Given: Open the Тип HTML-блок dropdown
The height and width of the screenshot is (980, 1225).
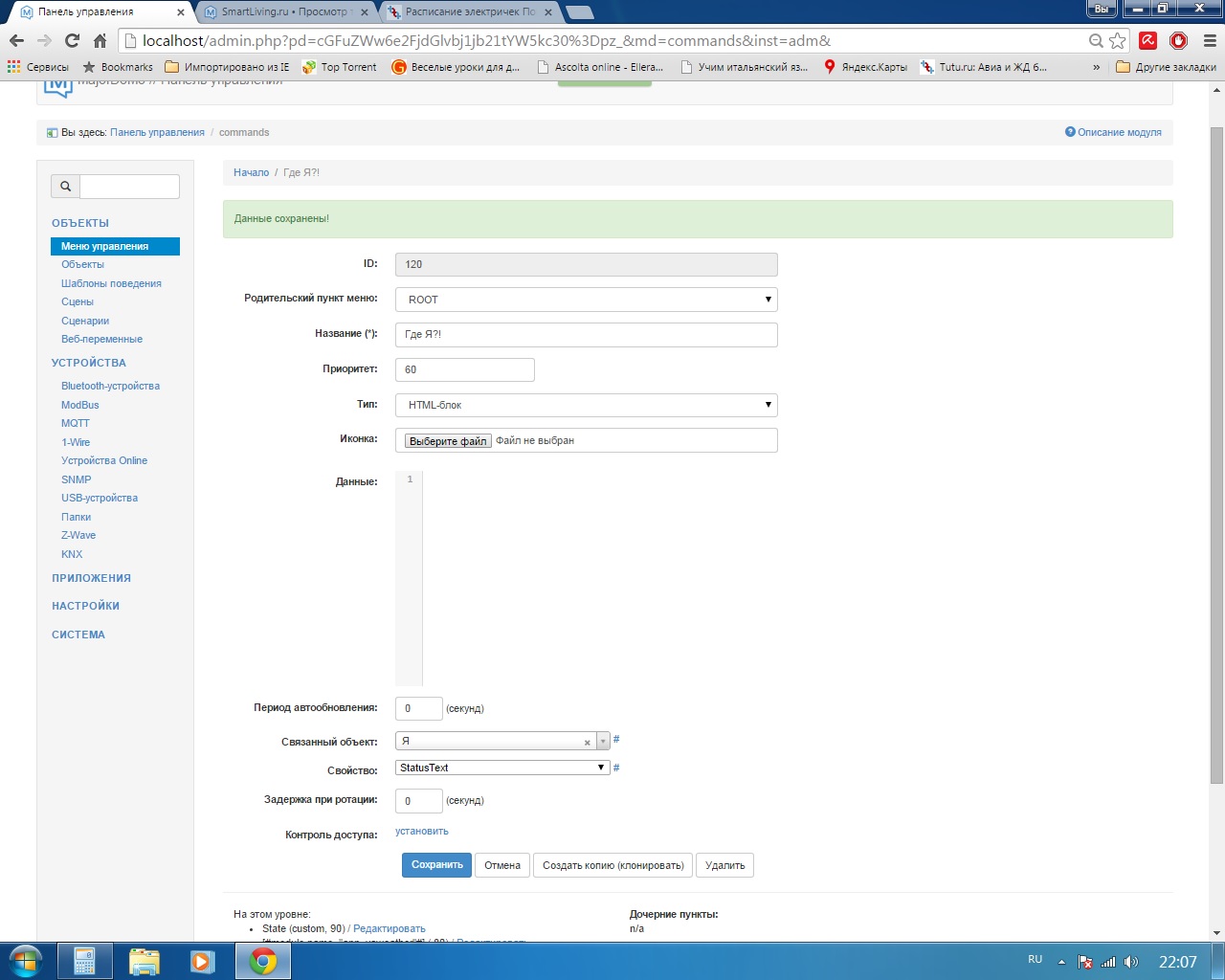Looking at the screenshot, I should [x=586, y=405].
